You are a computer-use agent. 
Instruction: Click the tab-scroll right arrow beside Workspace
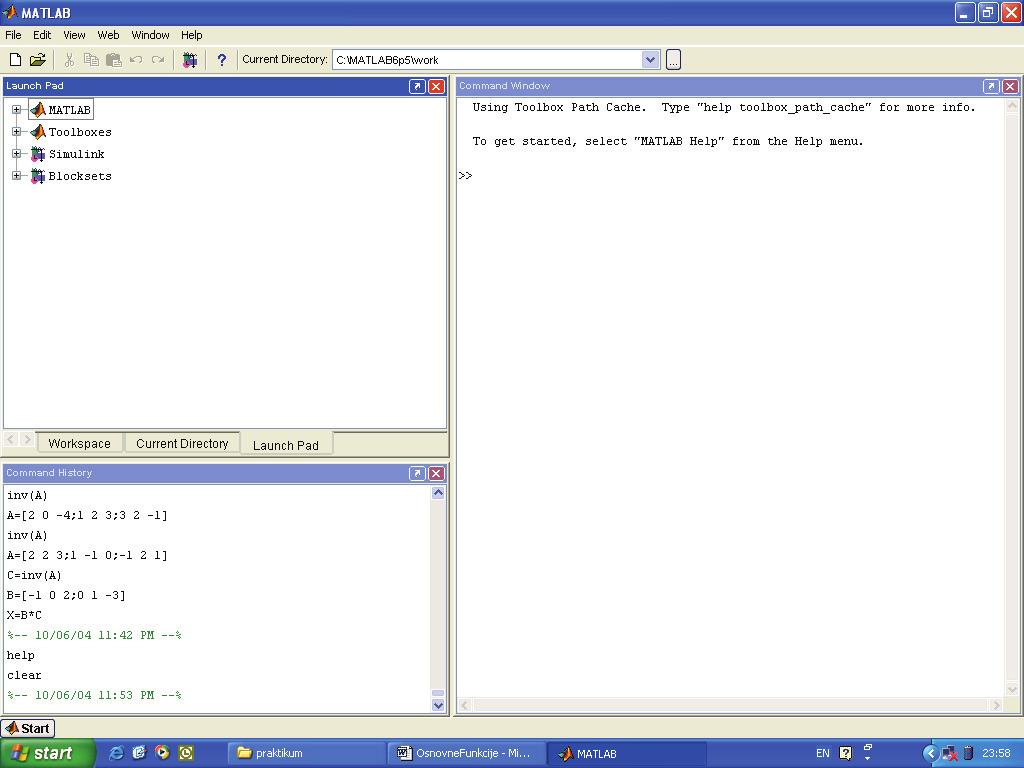27,440
